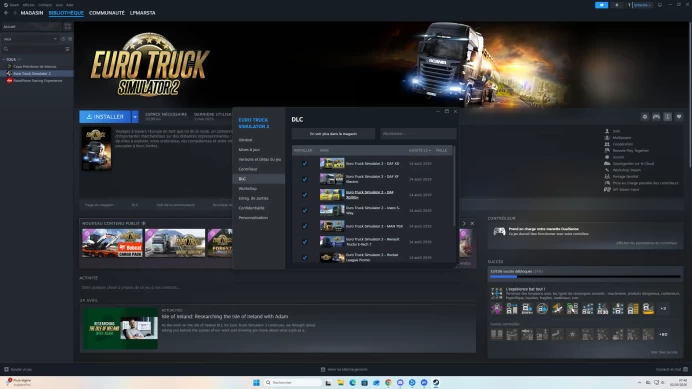Open the Confidentialité properties section
692x389 pixels.
point(252,208)
